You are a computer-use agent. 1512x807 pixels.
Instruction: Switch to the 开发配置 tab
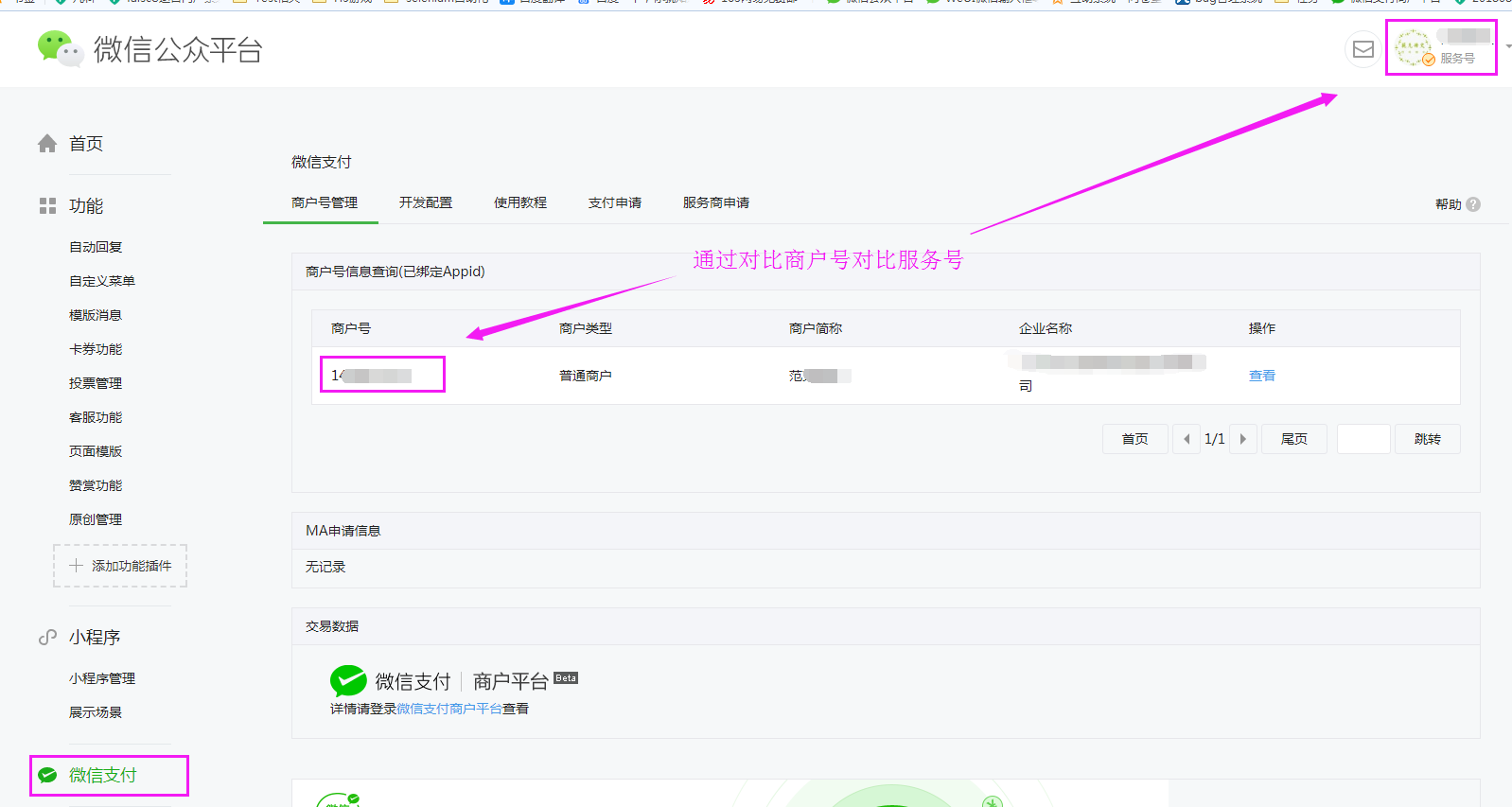[426, 202]
